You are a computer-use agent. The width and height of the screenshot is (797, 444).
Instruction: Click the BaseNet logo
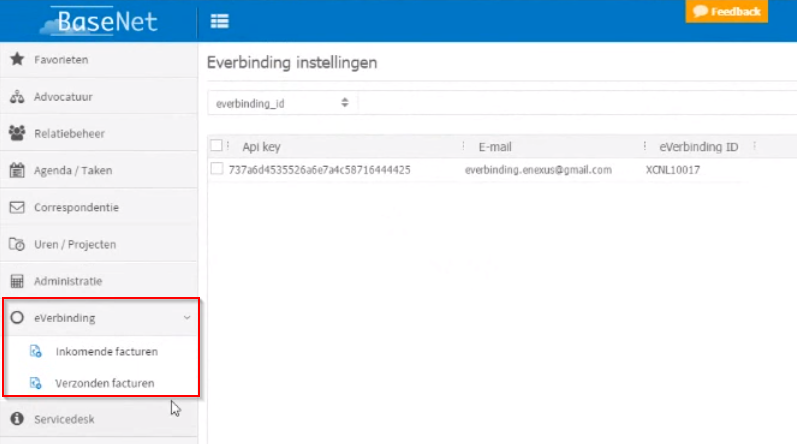pos(100,21)
